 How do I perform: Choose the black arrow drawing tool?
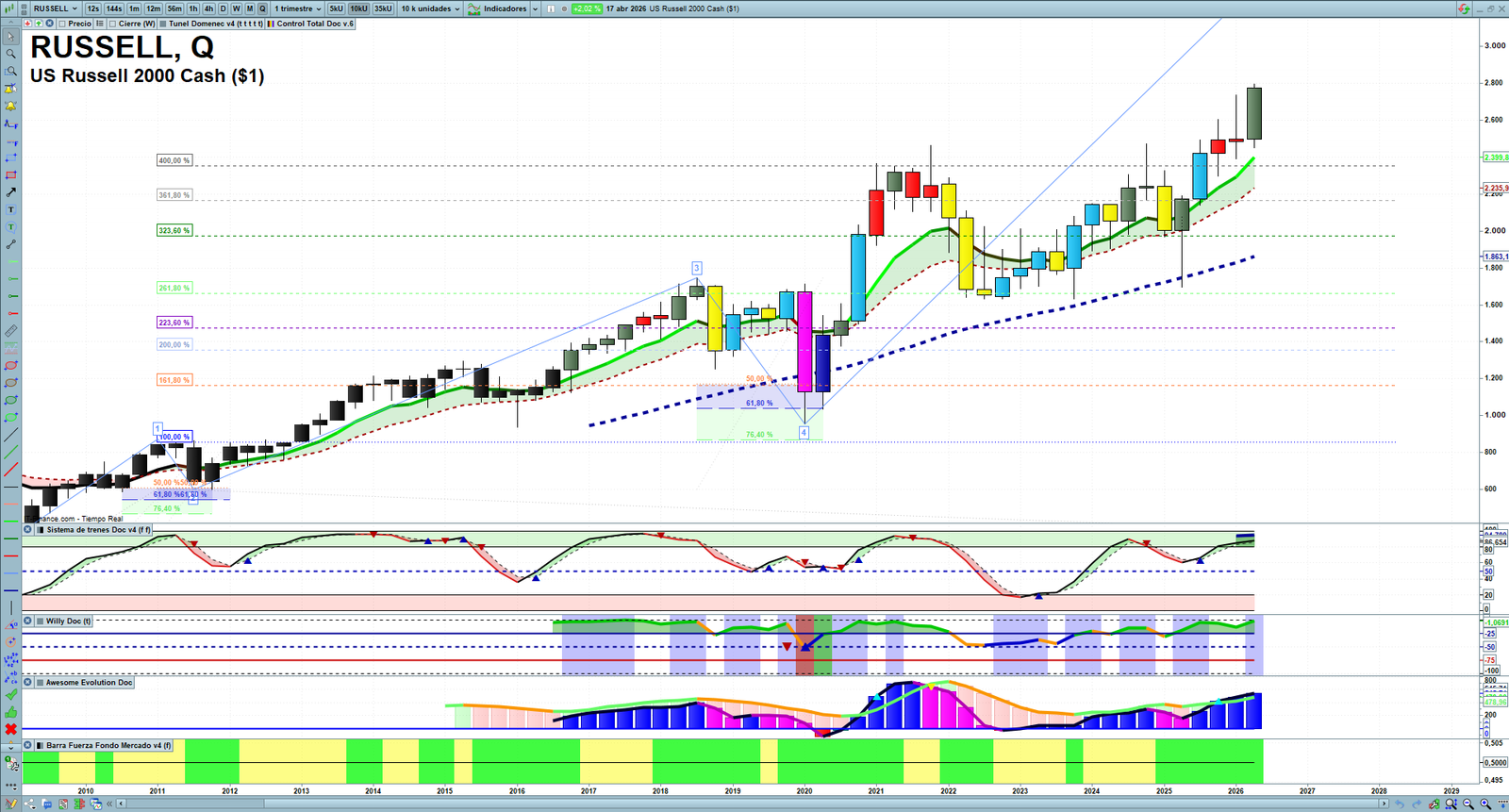11,192
